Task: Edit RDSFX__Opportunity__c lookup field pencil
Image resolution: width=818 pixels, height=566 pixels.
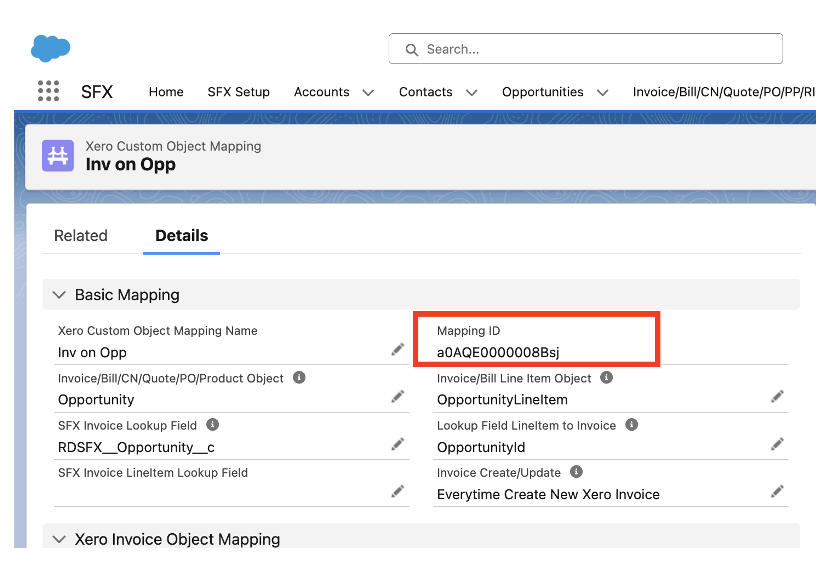Action: click(398, 444)
